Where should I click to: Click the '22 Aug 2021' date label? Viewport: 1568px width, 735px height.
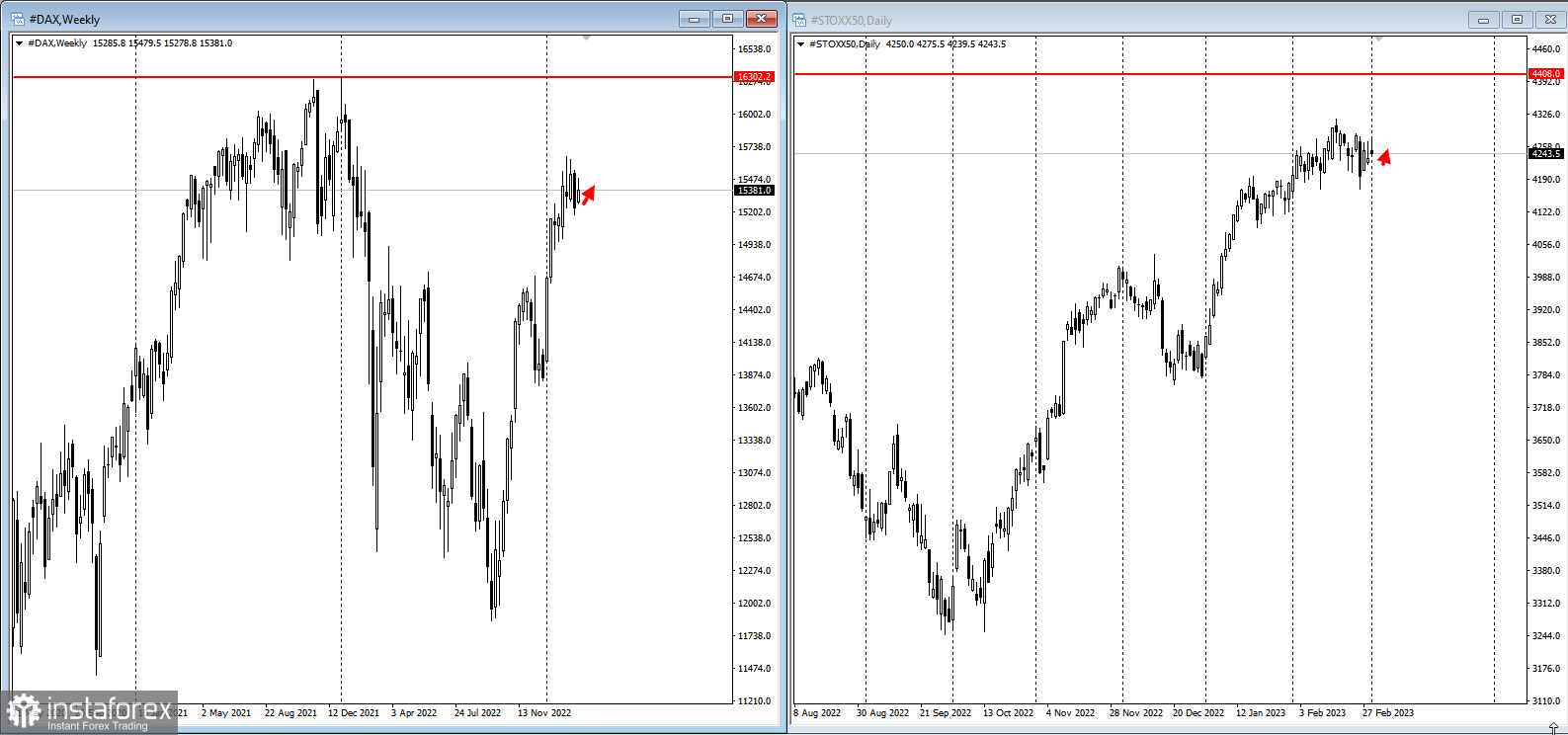(290, 713)
